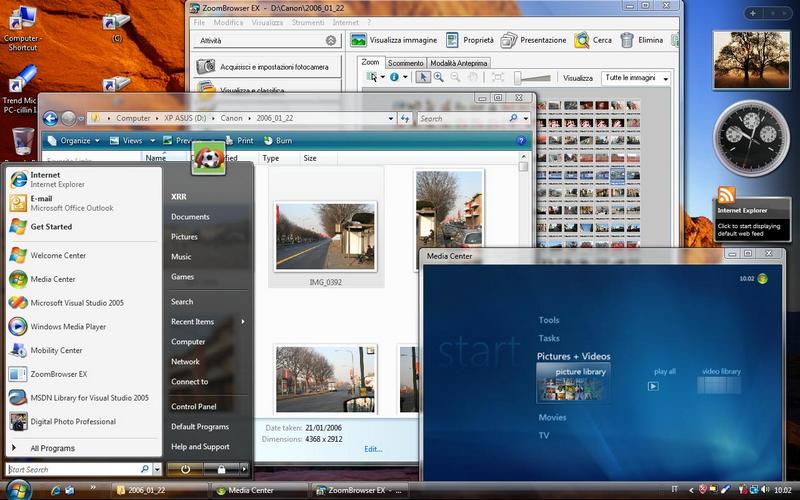
Task: Launch Windows Media Player from Start menu
Action: 68,327
